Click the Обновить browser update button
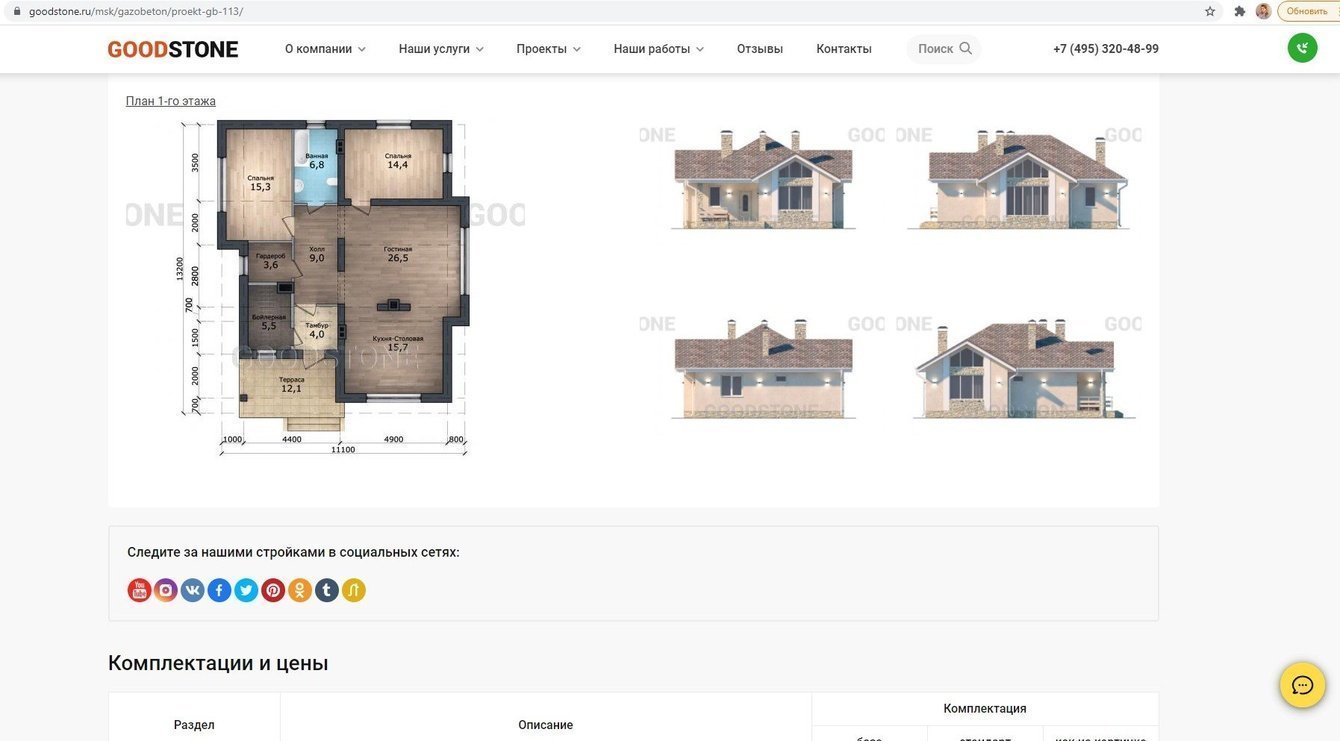 click(1307, 11)
